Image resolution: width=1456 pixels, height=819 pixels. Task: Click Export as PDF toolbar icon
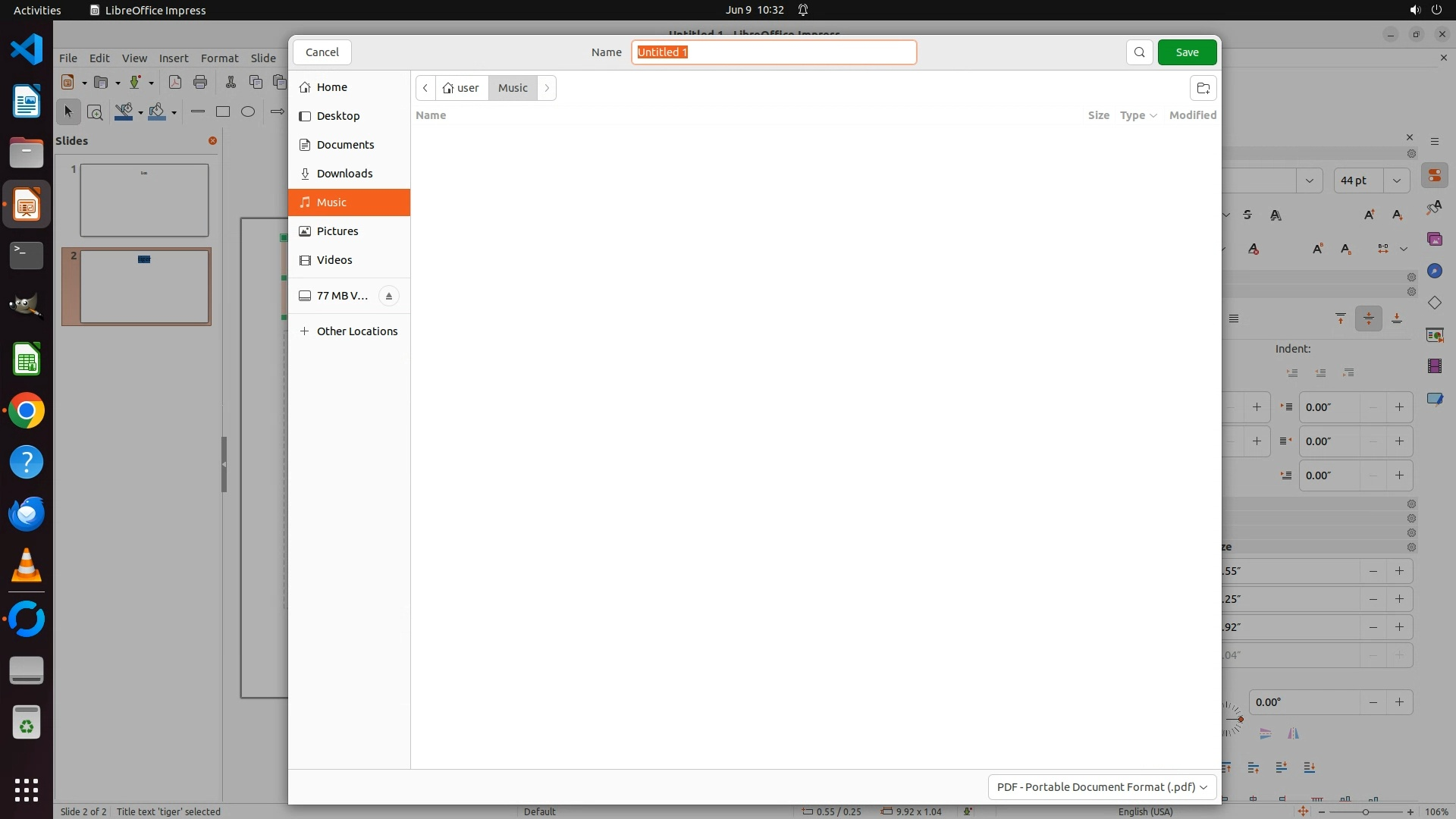click(174, 82)
